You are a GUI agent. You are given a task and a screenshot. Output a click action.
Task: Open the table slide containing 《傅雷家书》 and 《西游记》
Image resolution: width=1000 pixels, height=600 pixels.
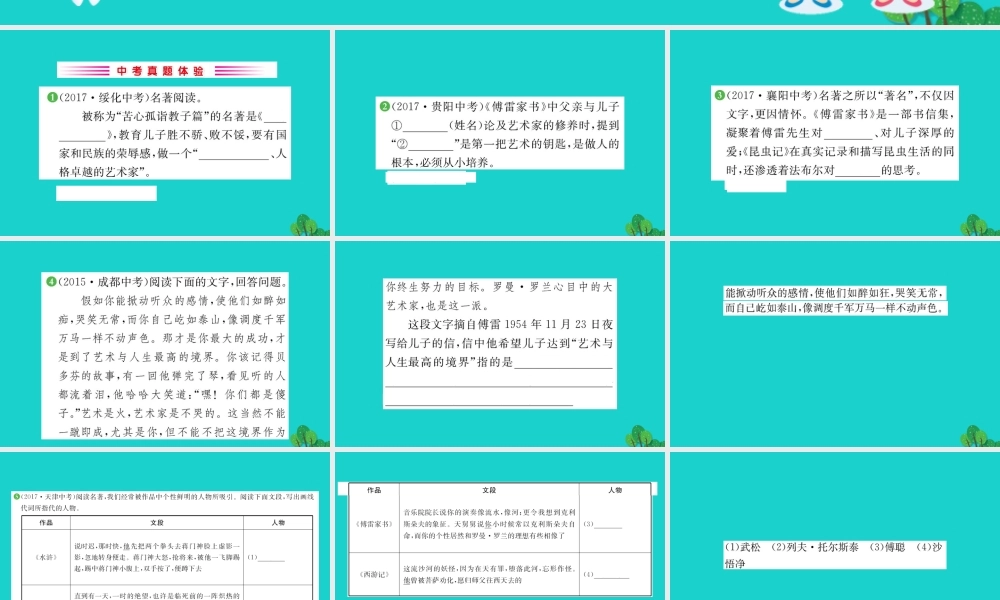pos(500,526)
